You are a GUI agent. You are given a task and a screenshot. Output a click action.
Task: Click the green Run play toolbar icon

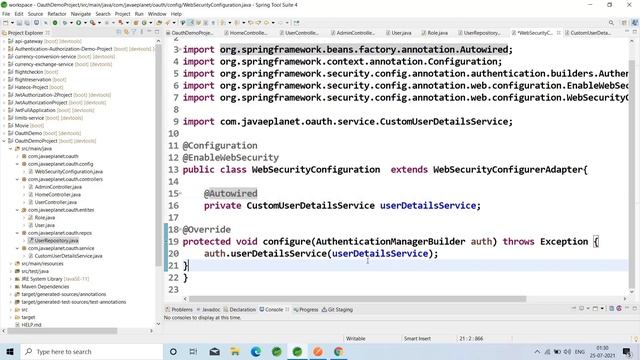click(x=78, y=23)
